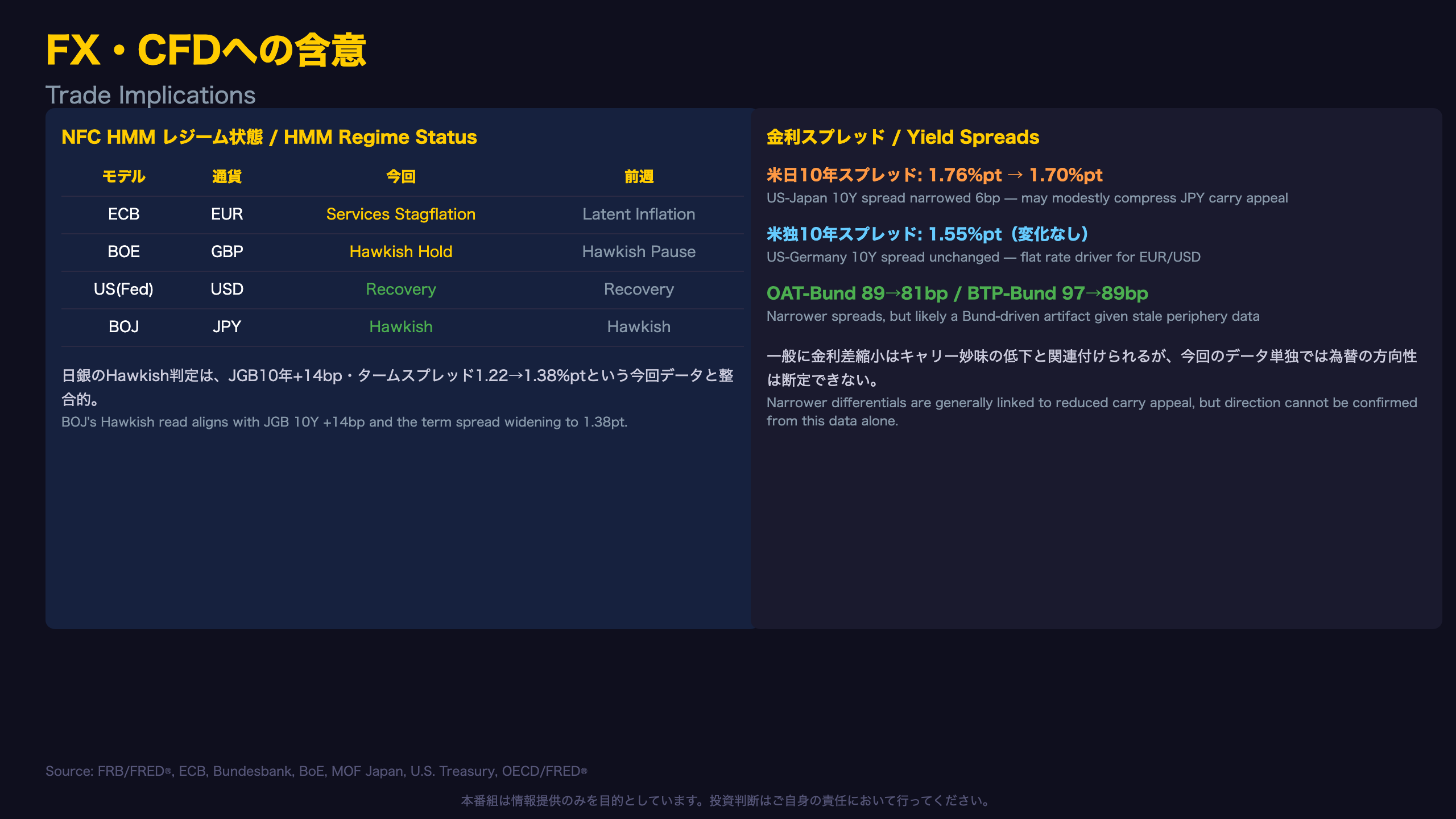
Task: Select the '金利スプレッド / Yield Spreads' heading
Action: click(x=903, y=137)
